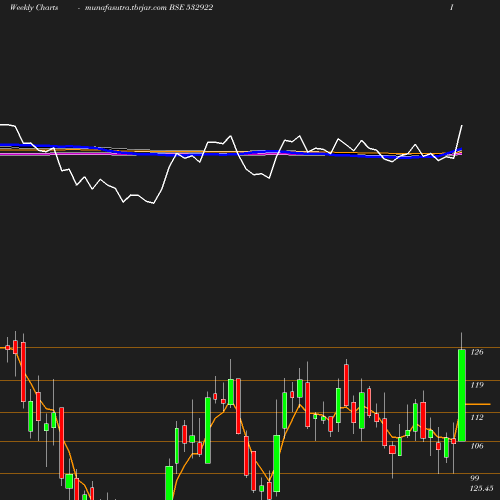Click the orange current-level marker beside 112
Screen dimensions: 500x500
click(x=478, y=404)
